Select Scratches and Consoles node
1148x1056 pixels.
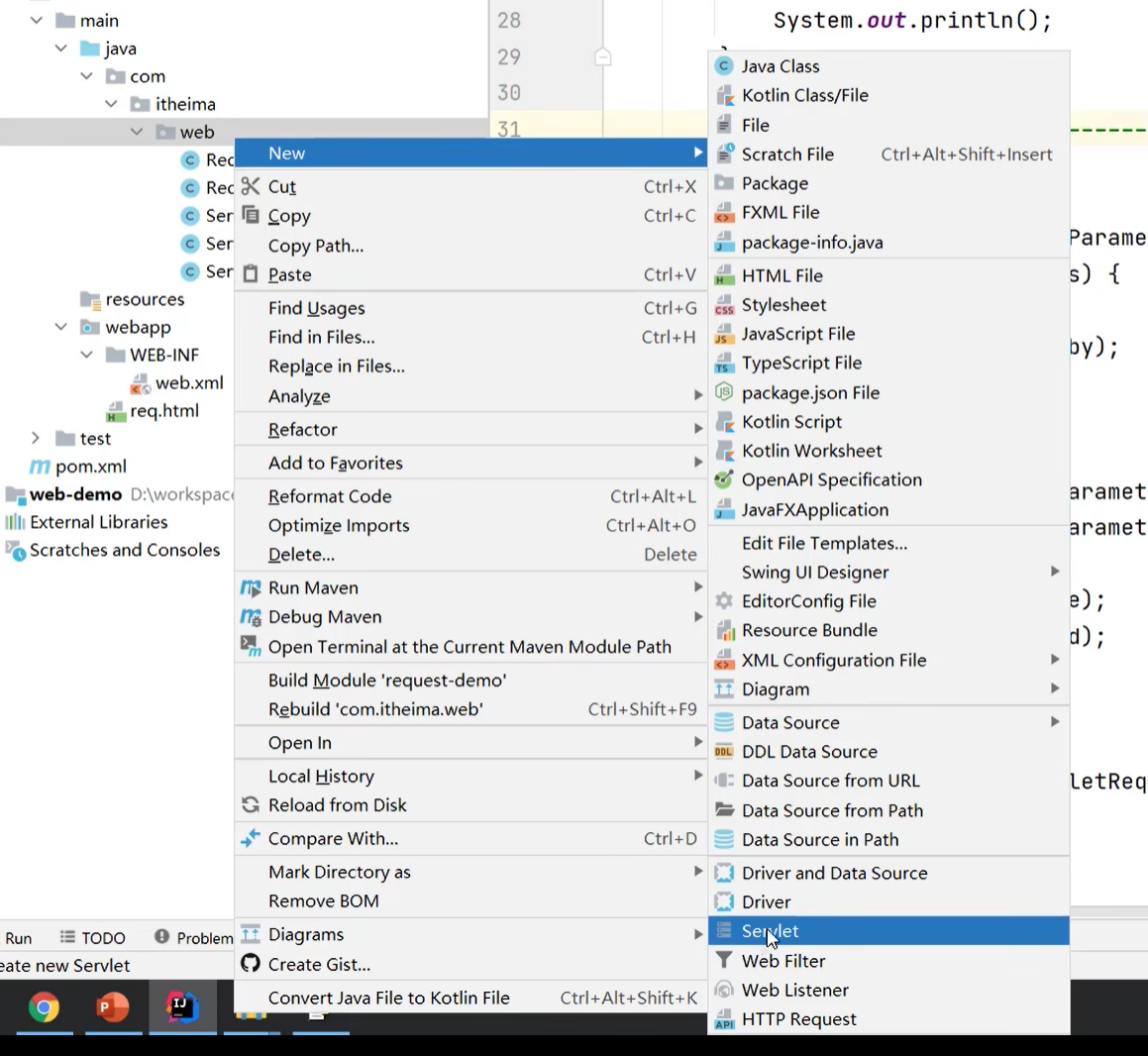(x=112, y=550)
